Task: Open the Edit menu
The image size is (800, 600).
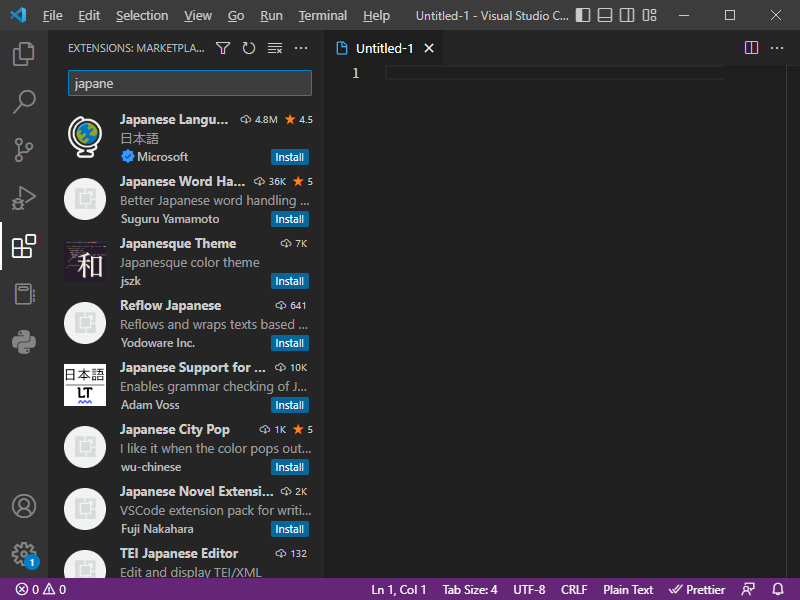Action: (x=89, y=16)
